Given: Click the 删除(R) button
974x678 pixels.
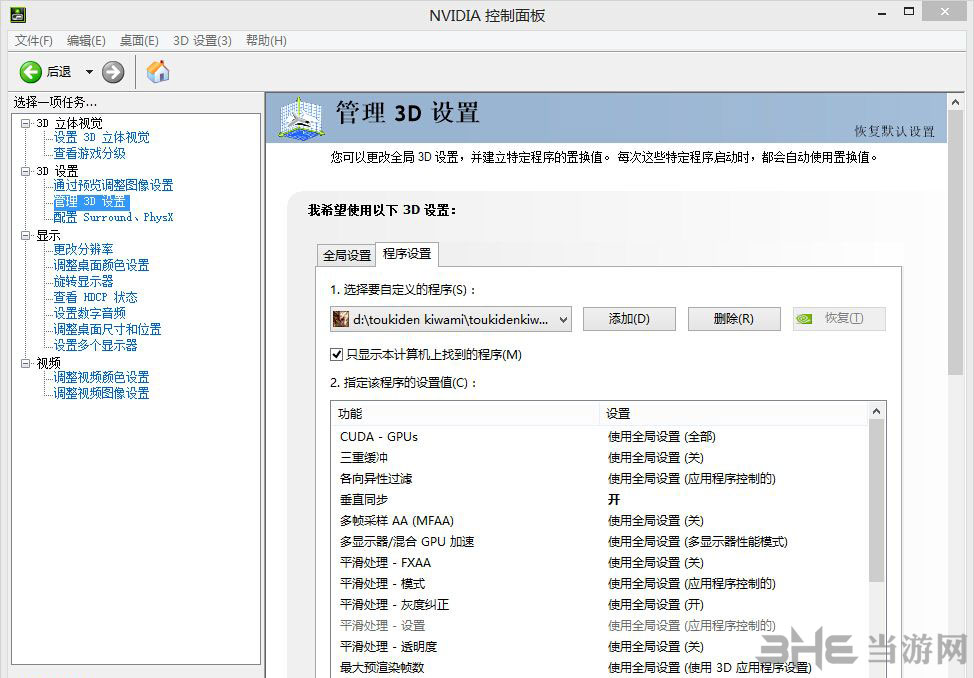Looking at the screenshot, I should [x=734, y=319].
